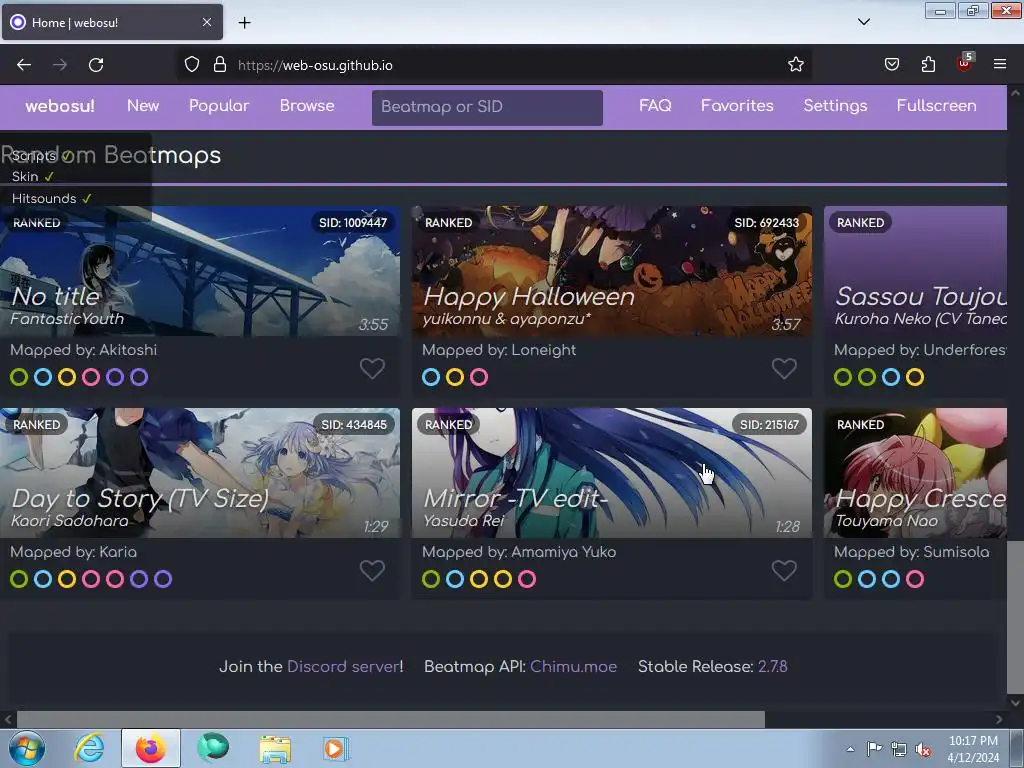Select the SID: 215167 badge

tap(769, 424)
